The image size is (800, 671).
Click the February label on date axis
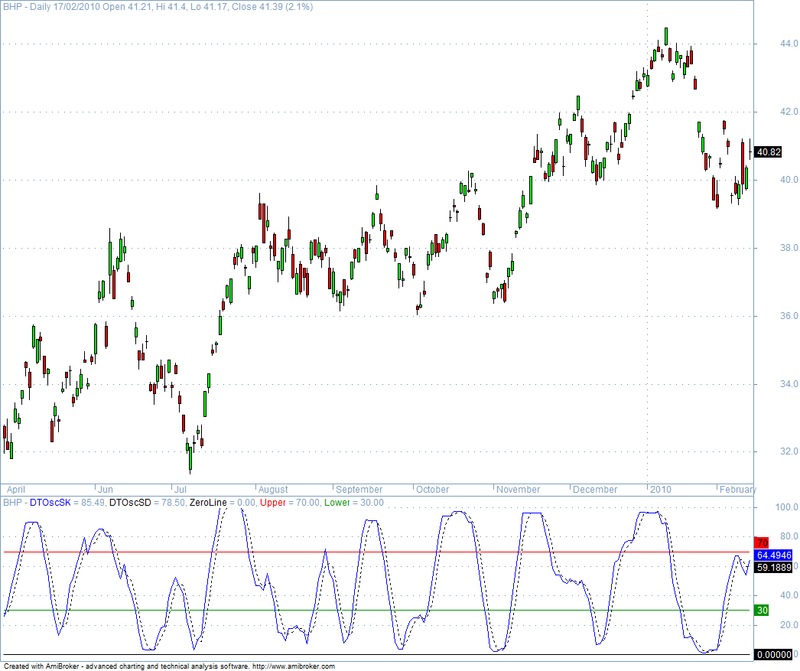pos(737,489)
